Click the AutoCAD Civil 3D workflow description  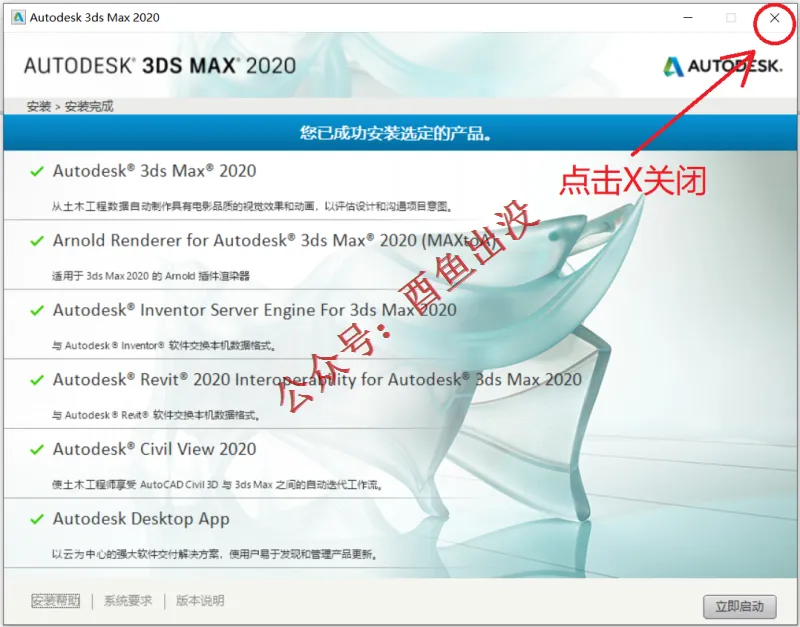pos(218,484)
